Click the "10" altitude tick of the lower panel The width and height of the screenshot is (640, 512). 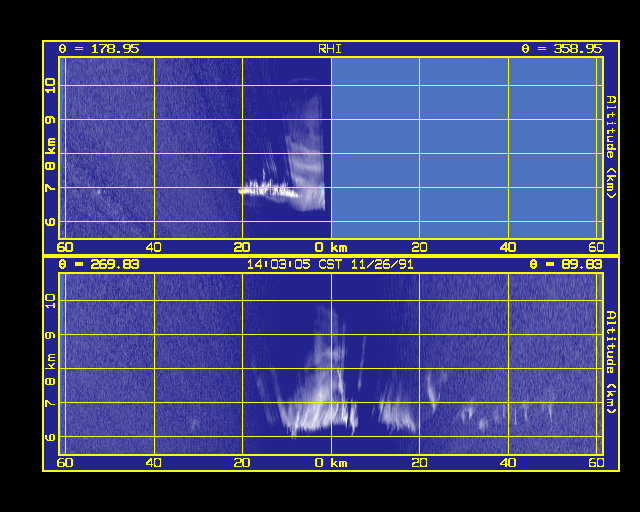(x=50, y=301)
